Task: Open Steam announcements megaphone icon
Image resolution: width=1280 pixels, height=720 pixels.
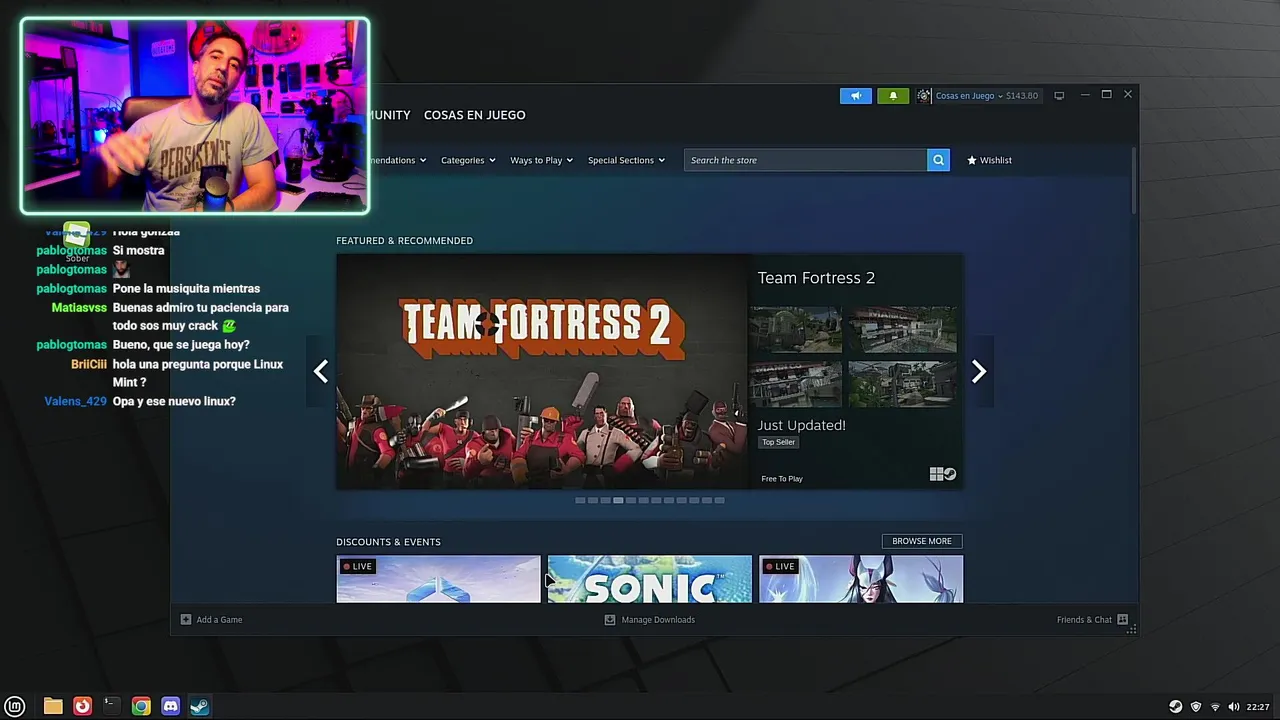Action: pyautogui.click(x=855, y=96)
